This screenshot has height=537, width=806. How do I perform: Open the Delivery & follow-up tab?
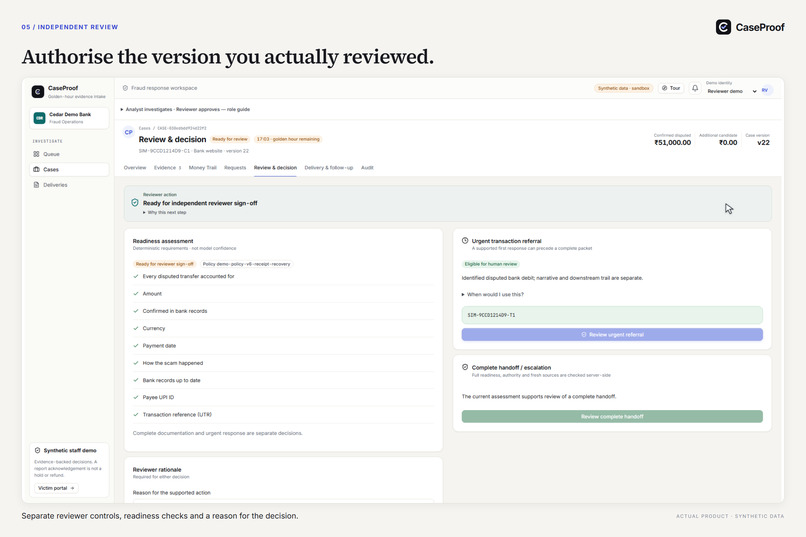click(328, 168)
